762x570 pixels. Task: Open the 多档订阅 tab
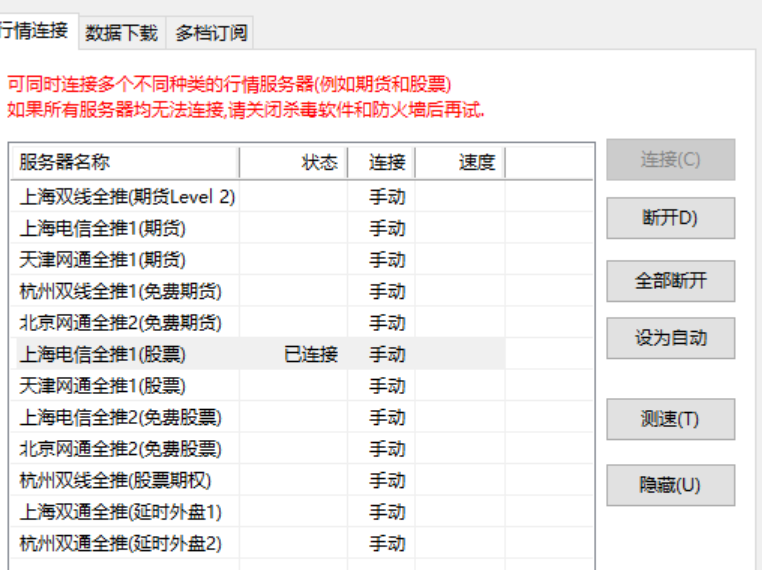pyautogui.click(x=210, y=33)
